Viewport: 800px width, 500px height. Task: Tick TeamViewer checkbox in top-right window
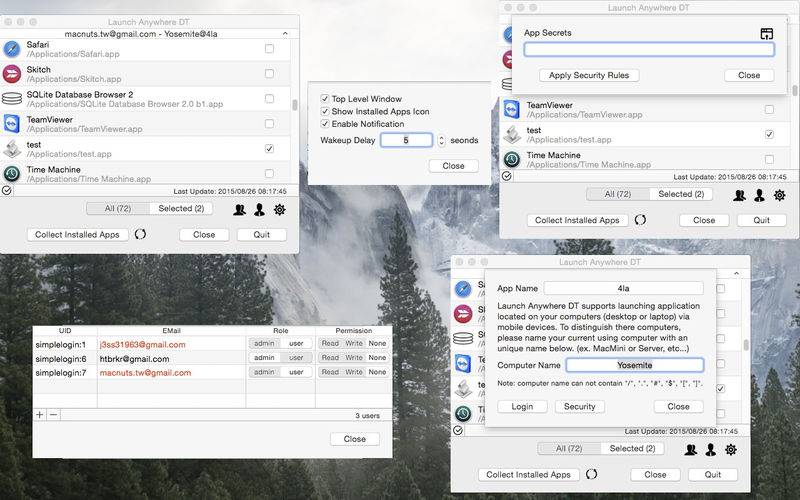769,109
